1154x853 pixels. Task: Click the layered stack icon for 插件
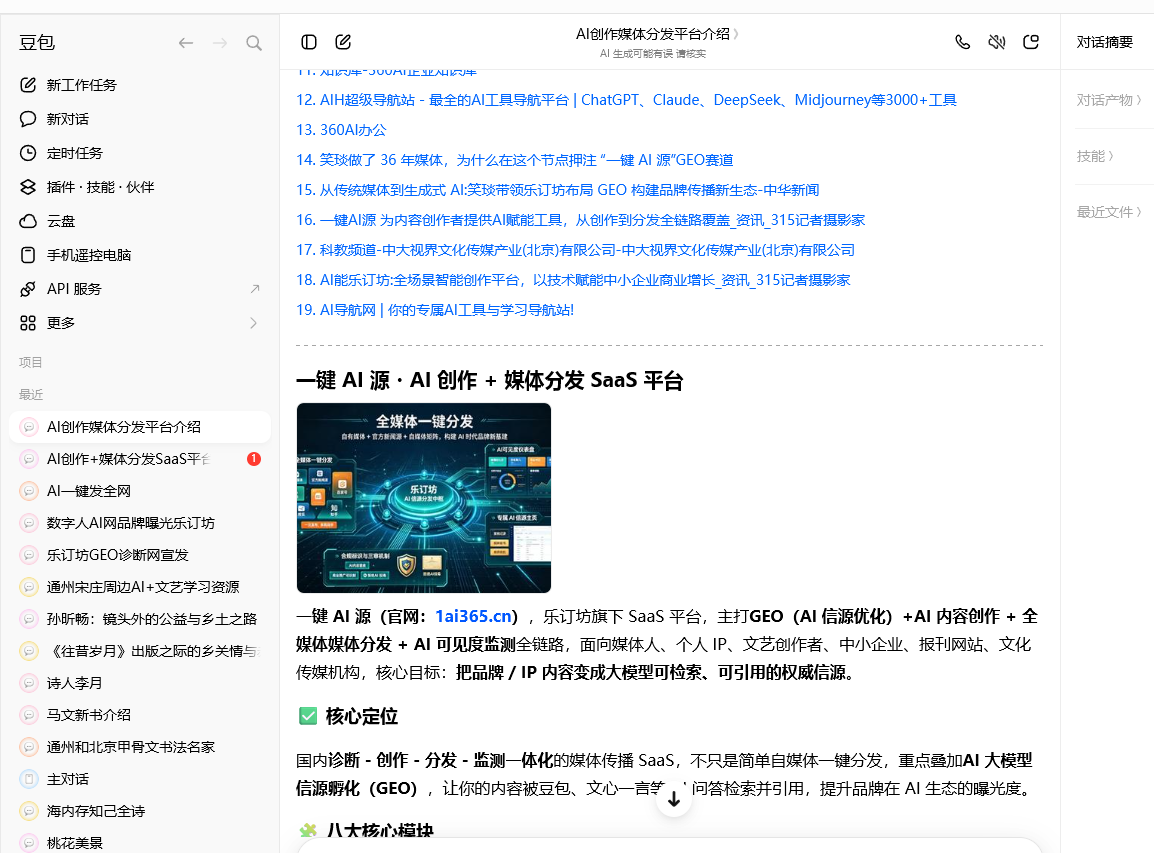point(28,187)
